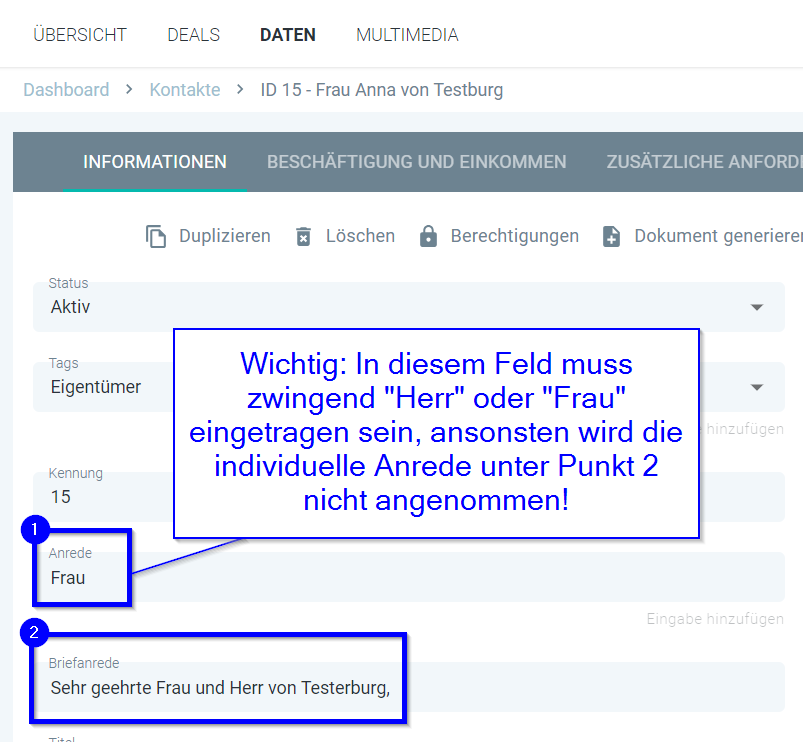Open the Tags dropdown arrow
The image size is (803, 742).
click(x=757, y=387)
